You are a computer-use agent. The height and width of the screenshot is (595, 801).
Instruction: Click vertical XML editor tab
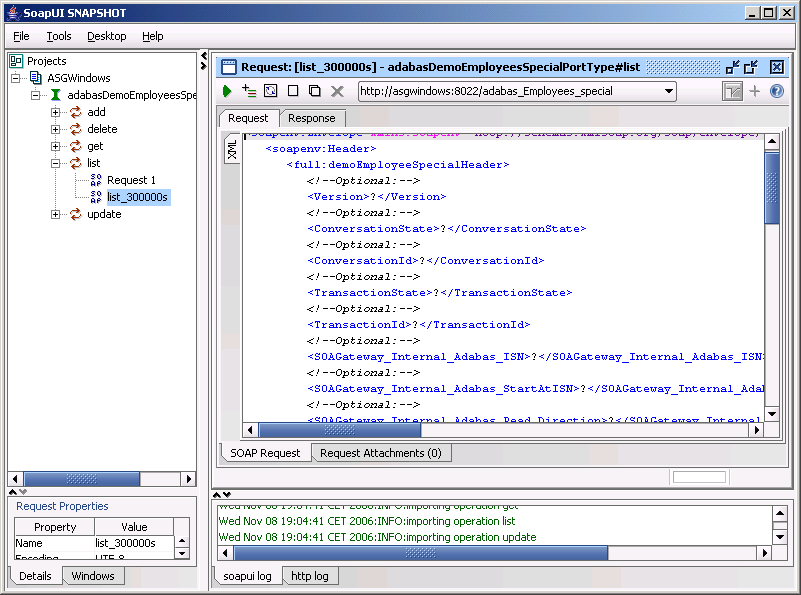pos(232,150)
